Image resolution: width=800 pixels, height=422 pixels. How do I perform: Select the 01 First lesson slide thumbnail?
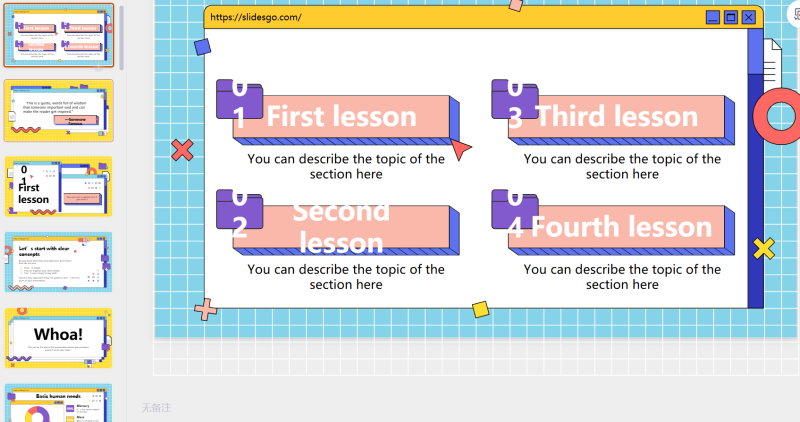(x=59, y=187)
